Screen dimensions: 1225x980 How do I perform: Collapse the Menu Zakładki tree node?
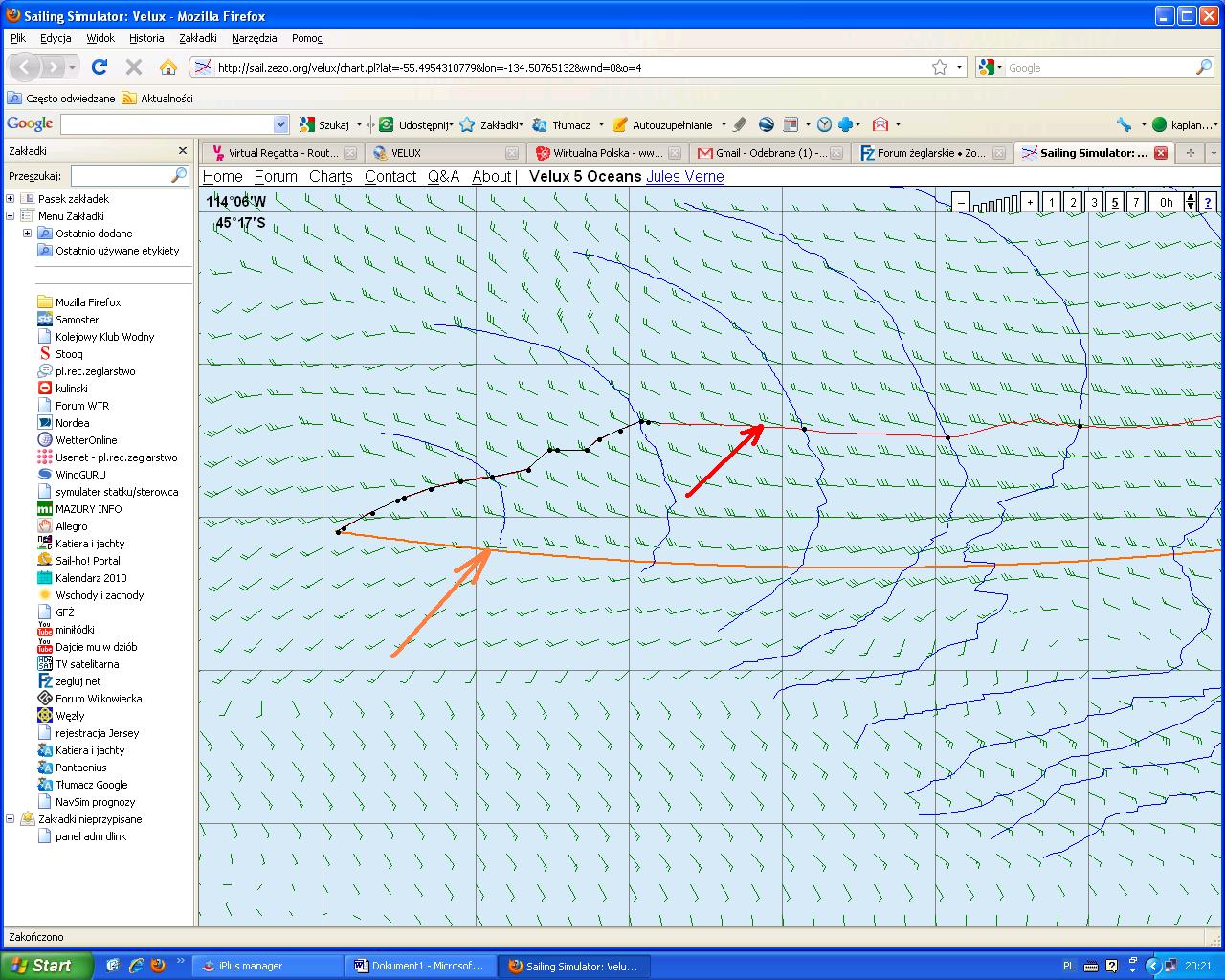[11, 216]
